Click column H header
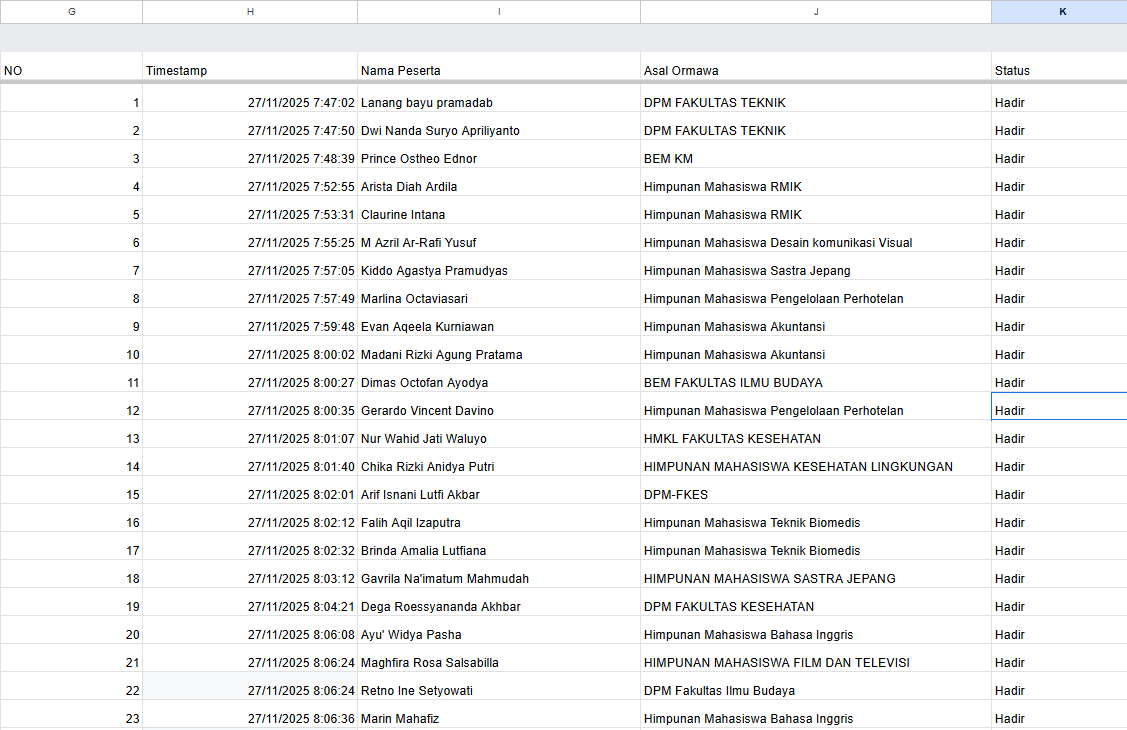 coord(250,11)
